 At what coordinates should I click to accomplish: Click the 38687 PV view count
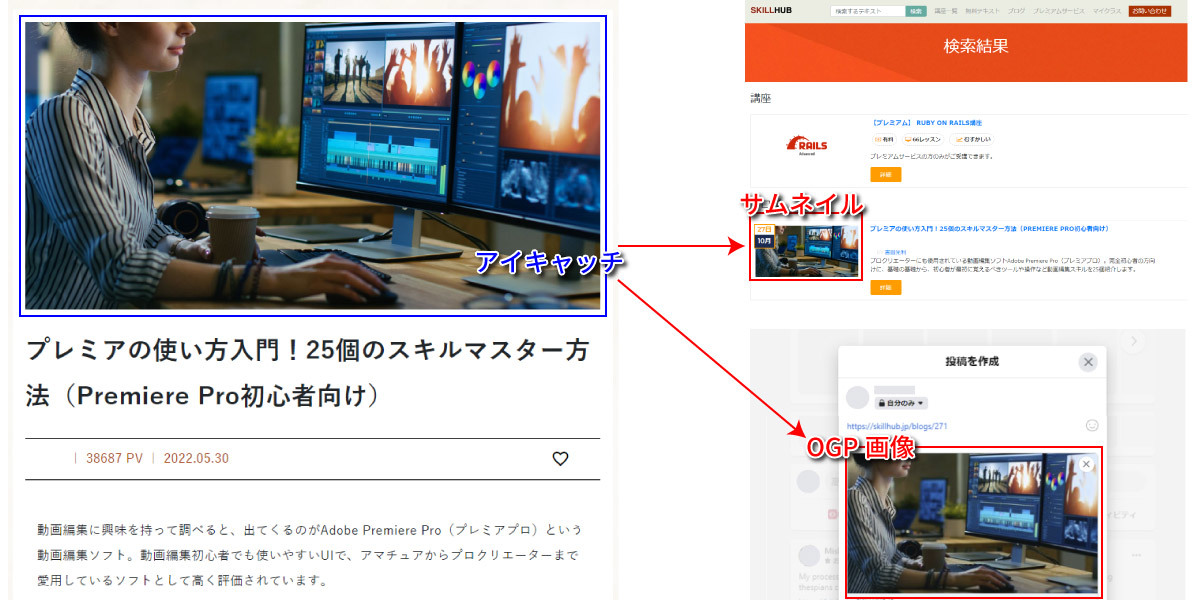[115, 458]
